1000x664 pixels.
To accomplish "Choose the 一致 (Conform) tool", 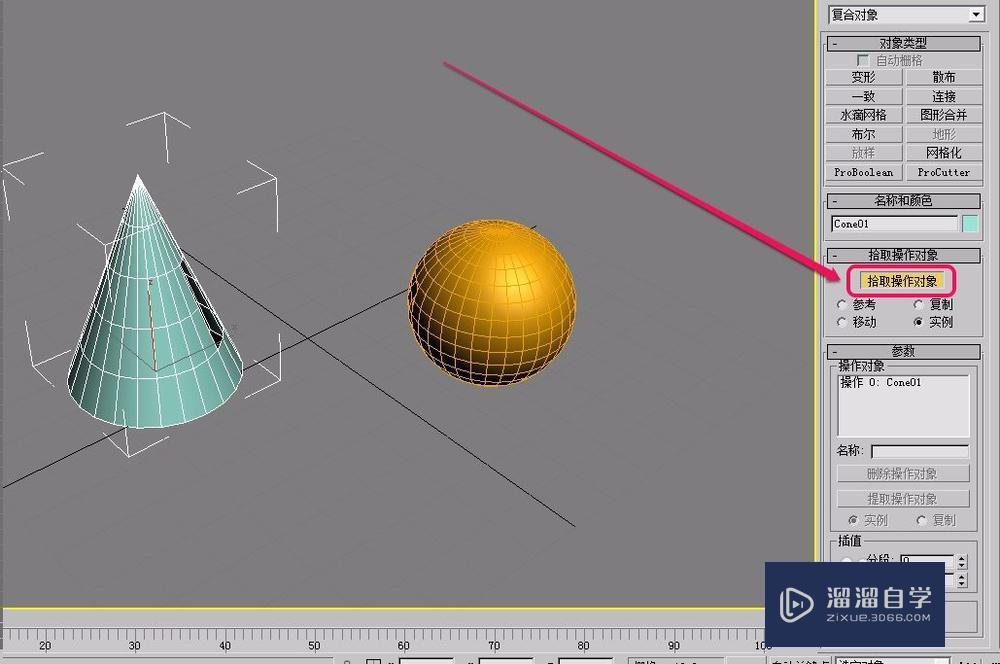I will [862, 95].
